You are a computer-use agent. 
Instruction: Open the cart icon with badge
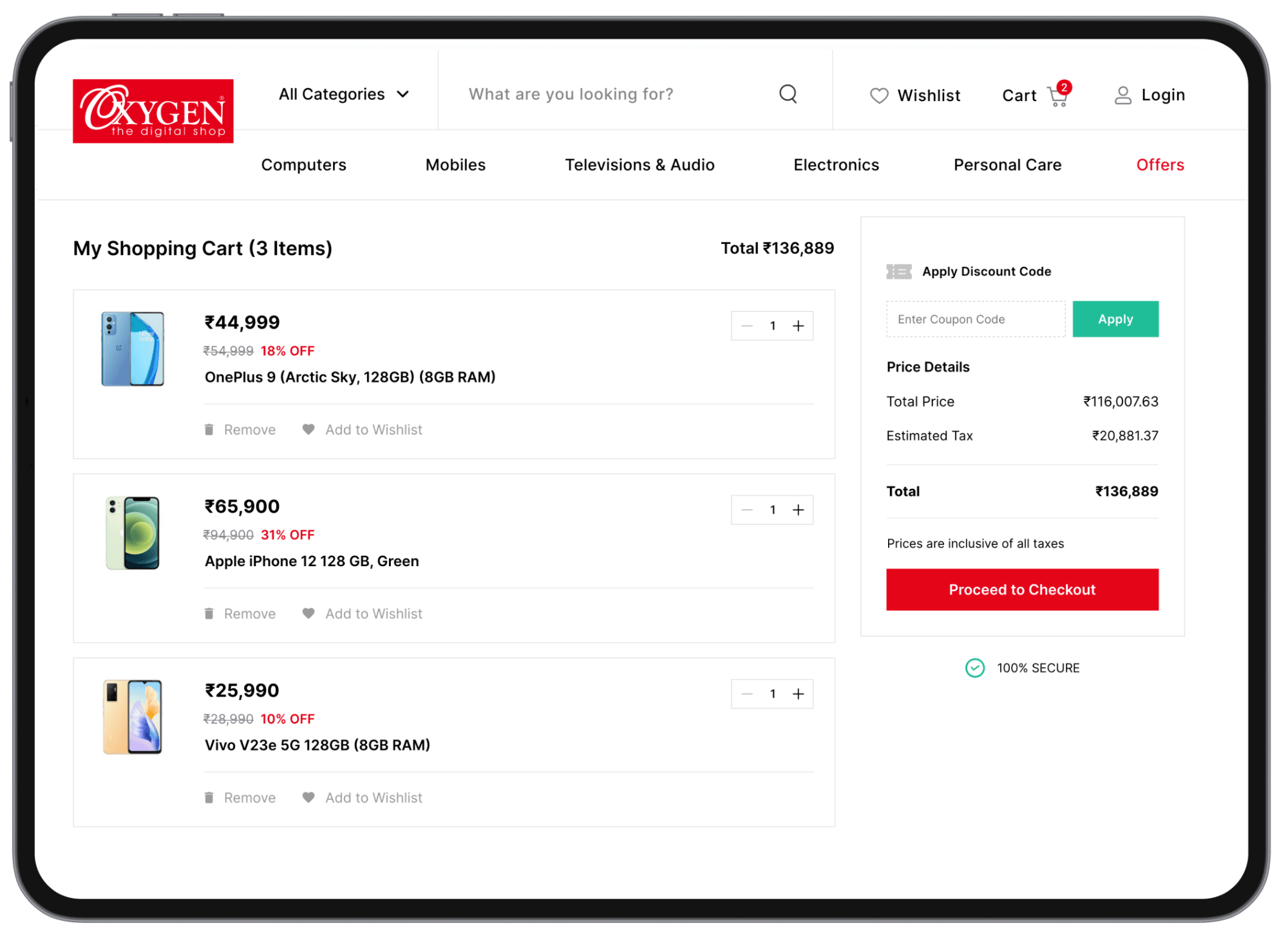click(x=1057, y=96)
